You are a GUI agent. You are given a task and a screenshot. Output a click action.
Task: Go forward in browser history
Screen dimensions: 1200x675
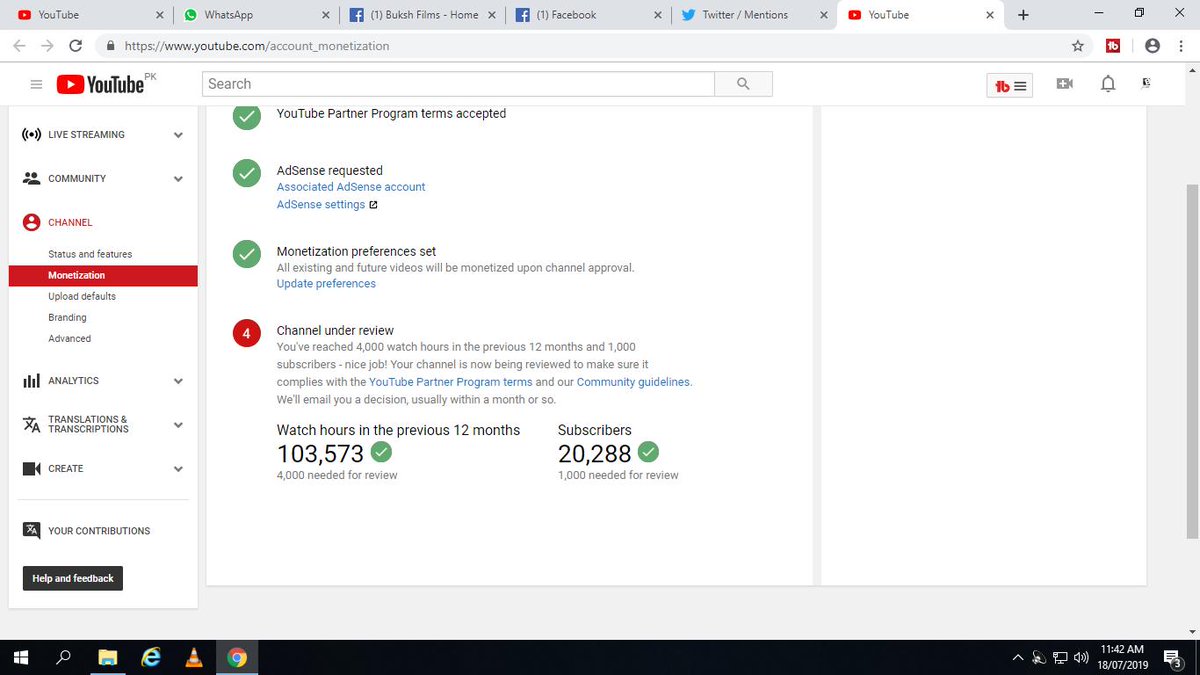pyautogui.click(x=47, y=46)
